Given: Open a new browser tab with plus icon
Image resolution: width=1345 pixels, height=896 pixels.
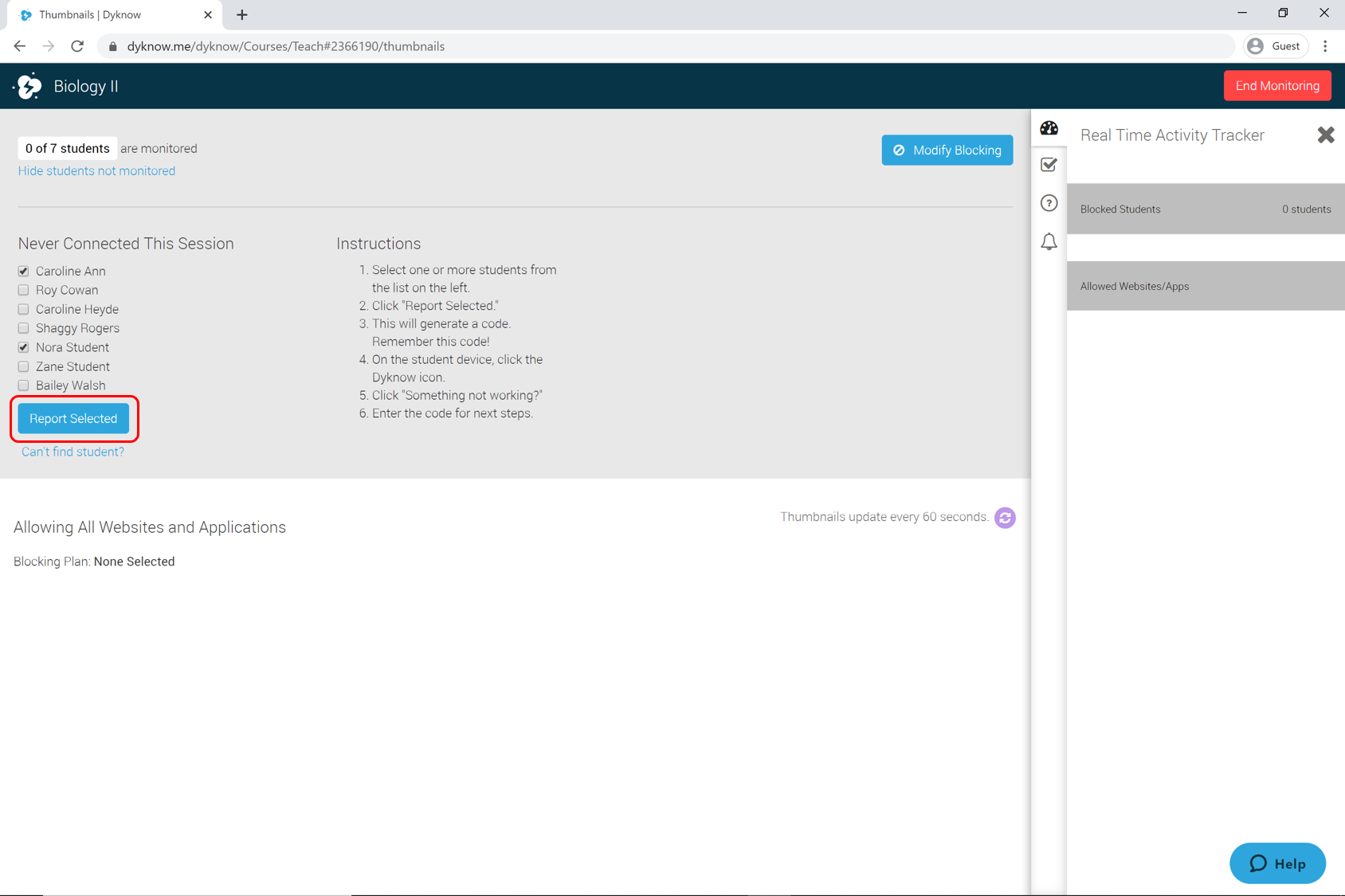Looking at the screenshot, I should click(242, 14).
